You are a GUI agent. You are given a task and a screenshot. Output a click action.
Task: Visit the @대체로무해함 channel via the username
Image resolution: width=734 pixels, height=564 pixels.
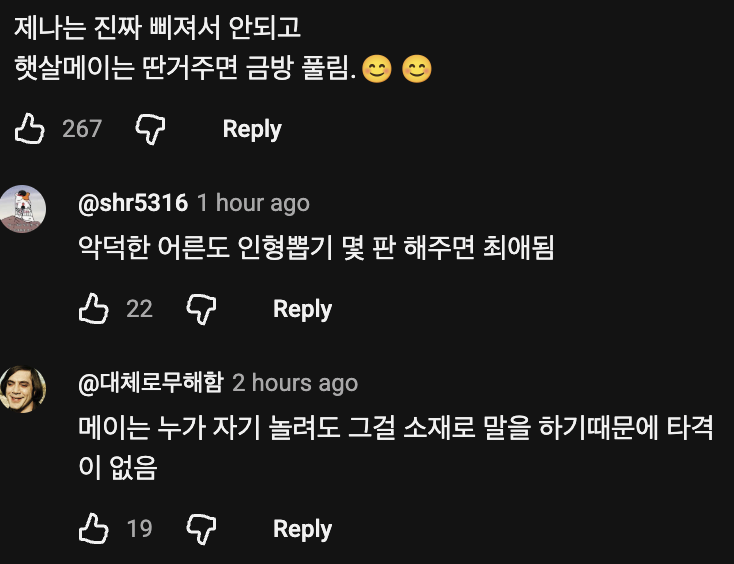tap(151, 382)
